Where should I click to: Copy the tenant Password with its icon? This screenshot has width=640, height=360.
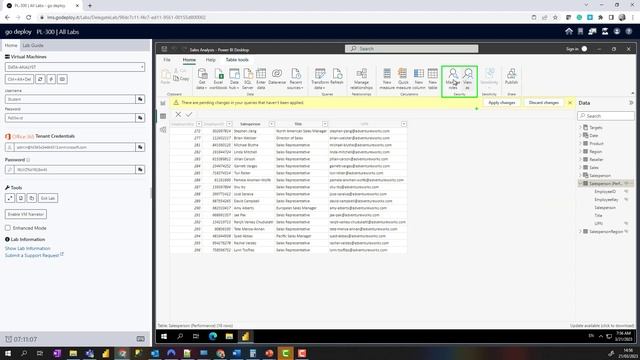coord(140,169)
